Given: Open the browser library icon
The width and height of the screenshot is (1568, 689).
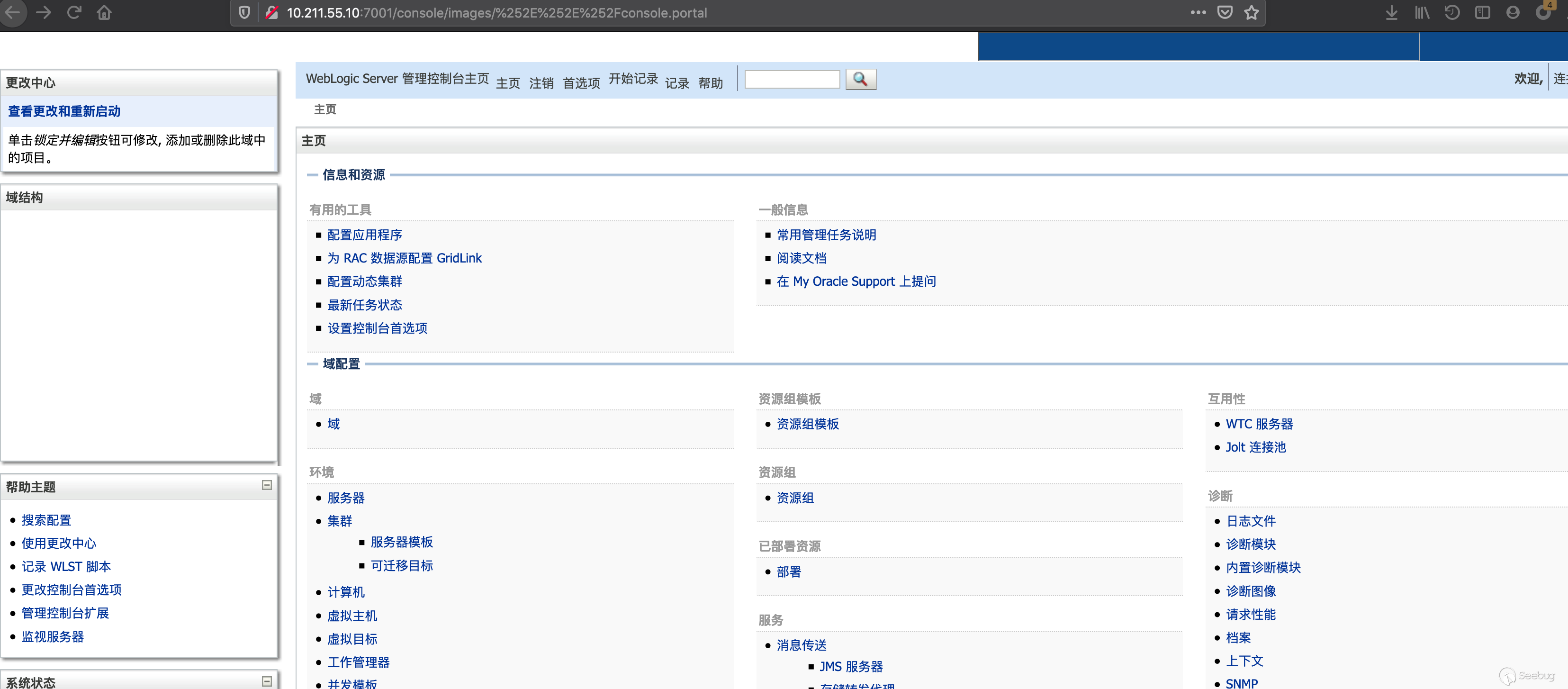Looking at the screenshot, I should pyautogui.click(x=1421, y=12).
